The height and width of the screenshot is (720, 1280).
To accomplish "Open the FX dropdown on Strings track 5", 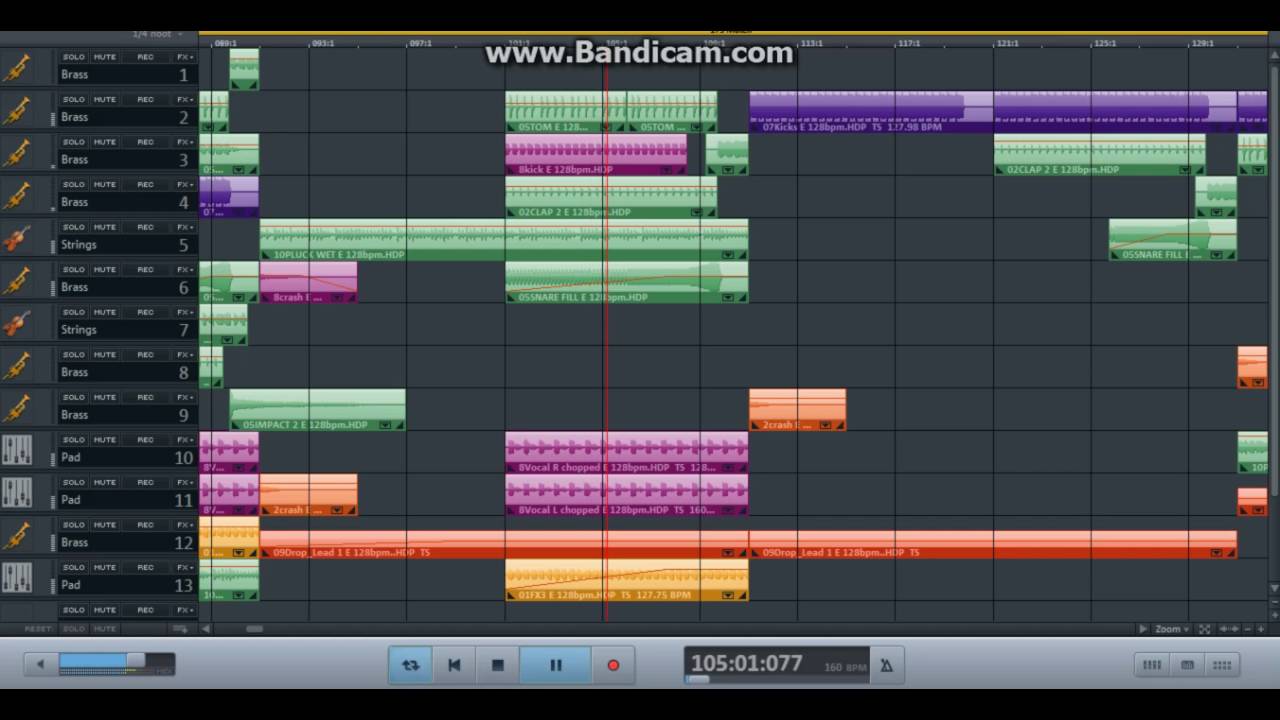I will point(185,227).
